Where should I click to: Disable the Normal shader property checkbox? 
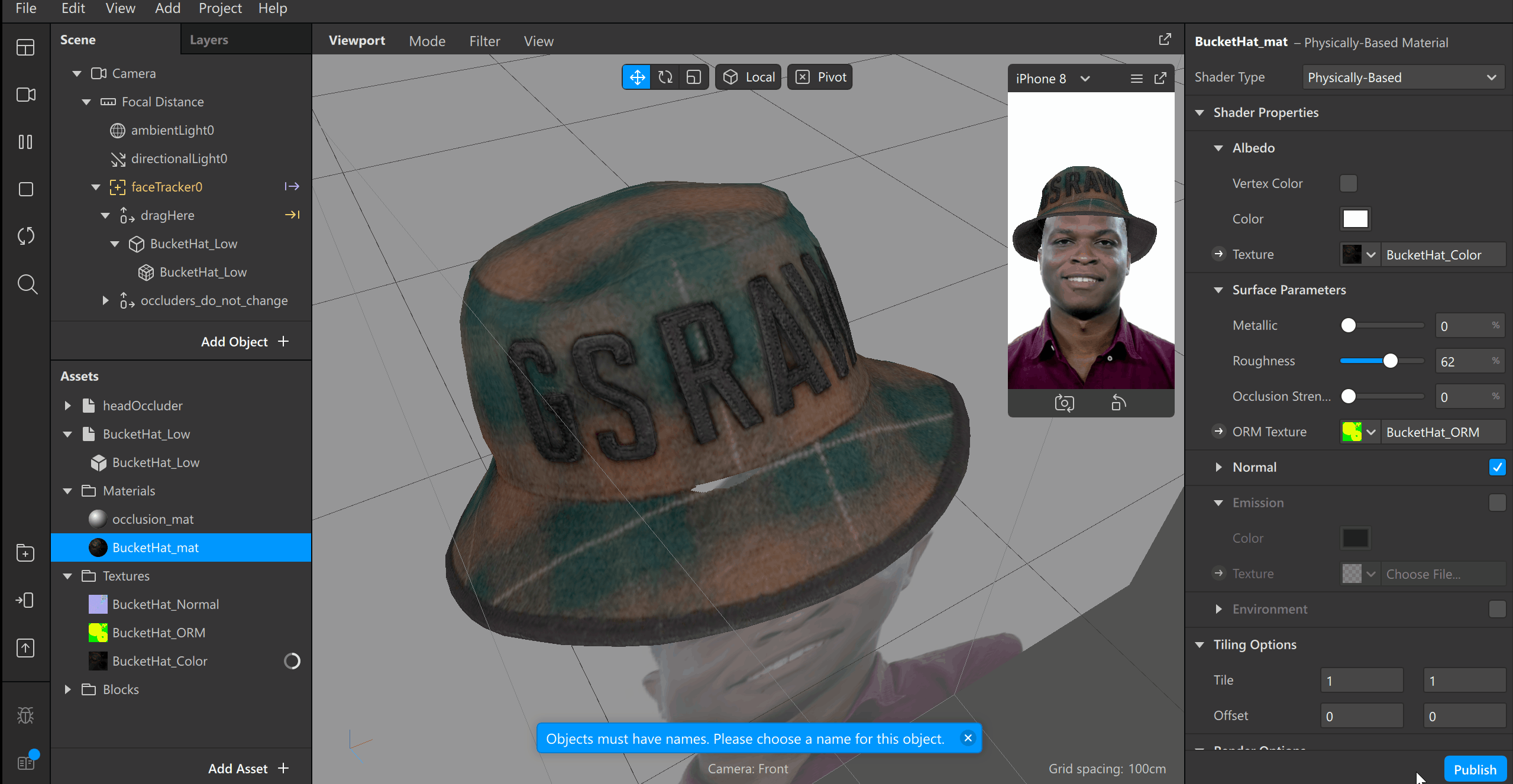tap(1497, 467)
